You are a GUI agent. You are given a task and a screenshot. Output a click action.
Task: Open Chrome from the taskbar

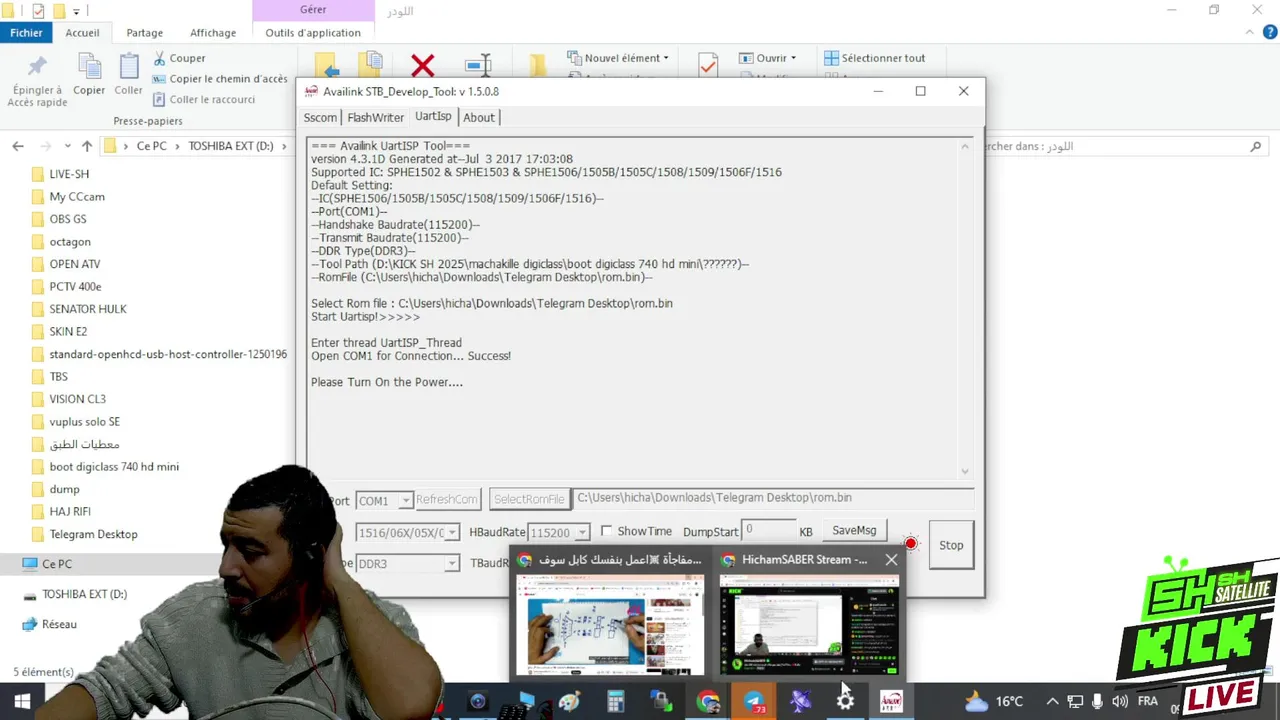click(708, 702)
